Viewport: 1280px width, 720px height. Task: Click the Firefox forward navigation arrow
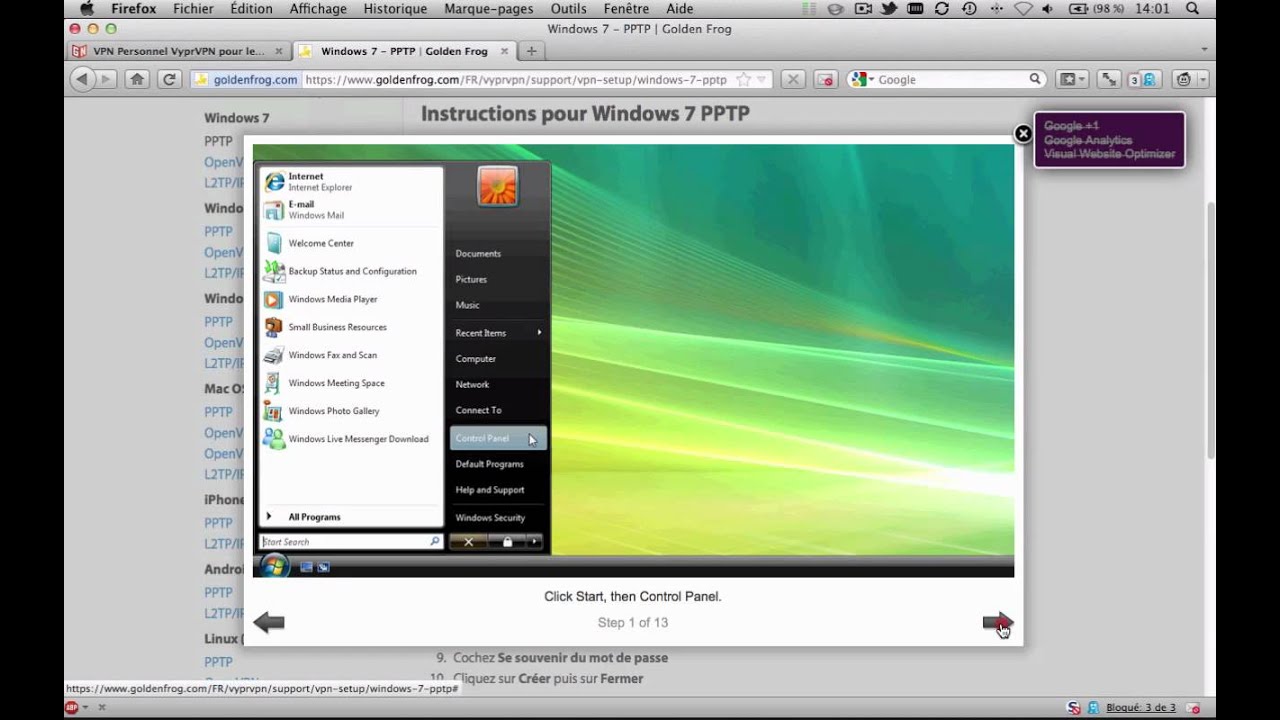click(x=105, y=79)
